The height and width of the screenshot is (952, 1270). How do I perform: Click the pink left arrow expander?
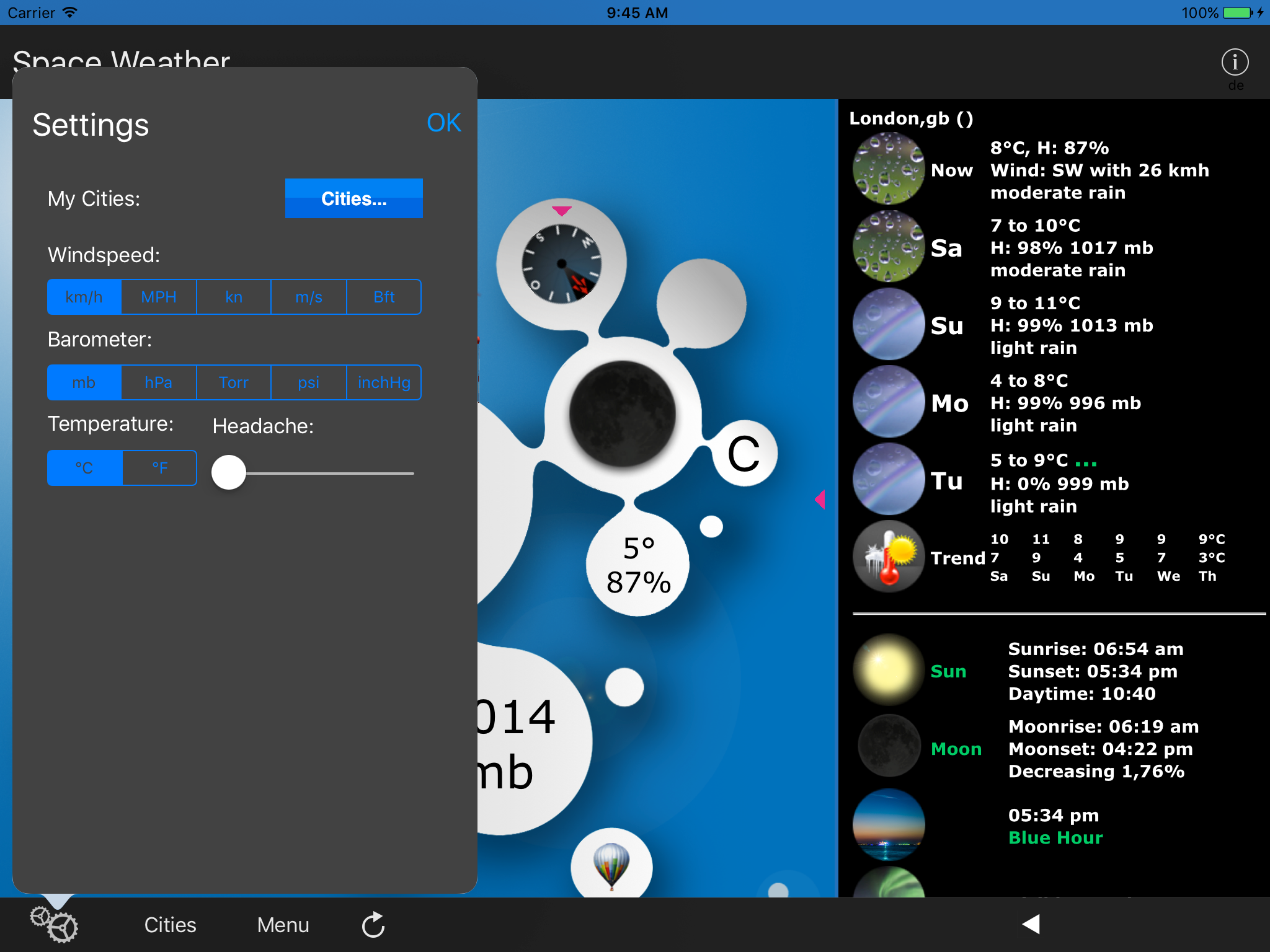pyautogui.click(x=820, y=499)
